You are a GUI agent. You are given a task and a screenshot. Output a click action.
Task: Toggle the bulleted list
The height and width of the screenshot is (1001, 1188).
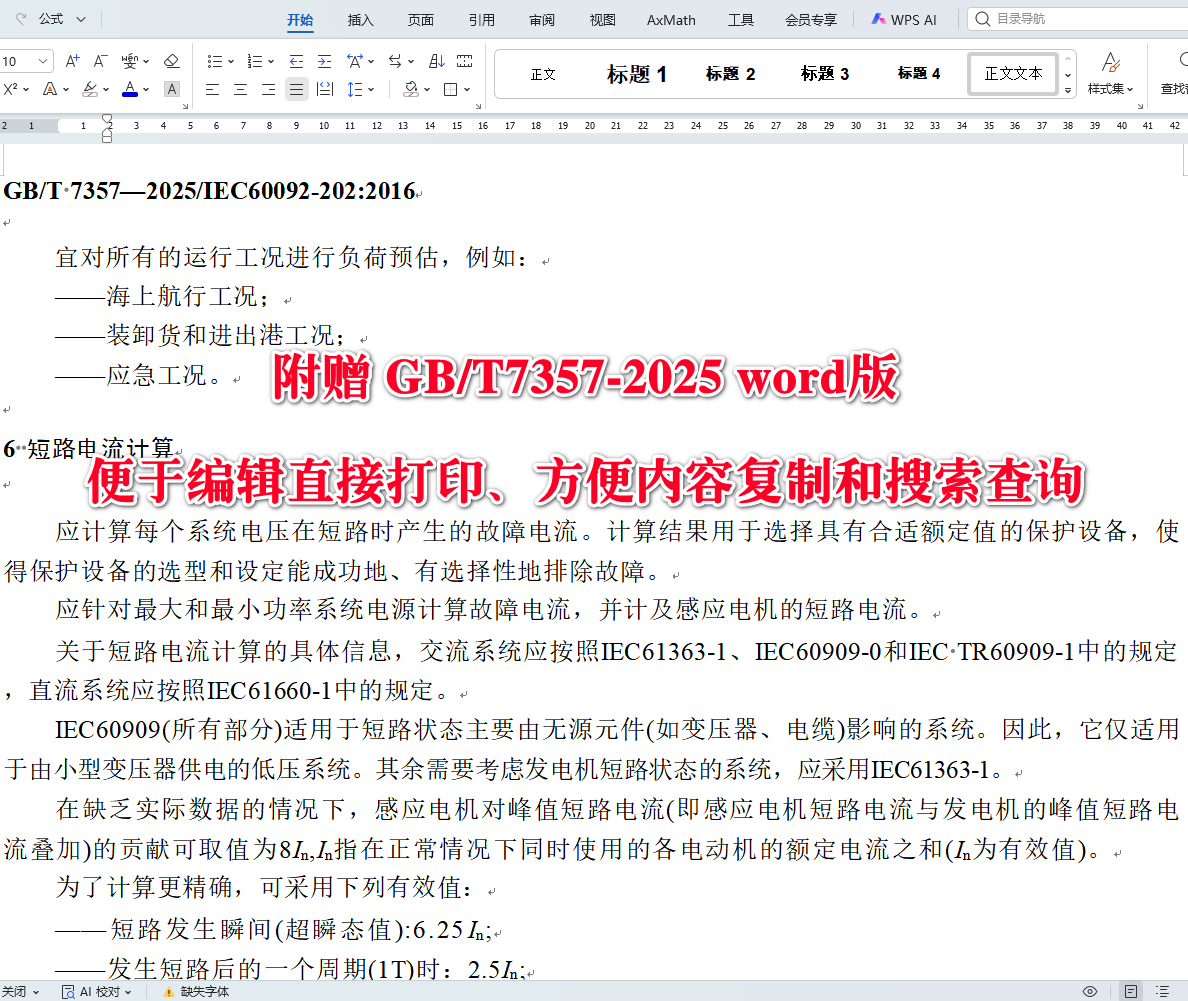pyautogui.click(x=214, y=60)
